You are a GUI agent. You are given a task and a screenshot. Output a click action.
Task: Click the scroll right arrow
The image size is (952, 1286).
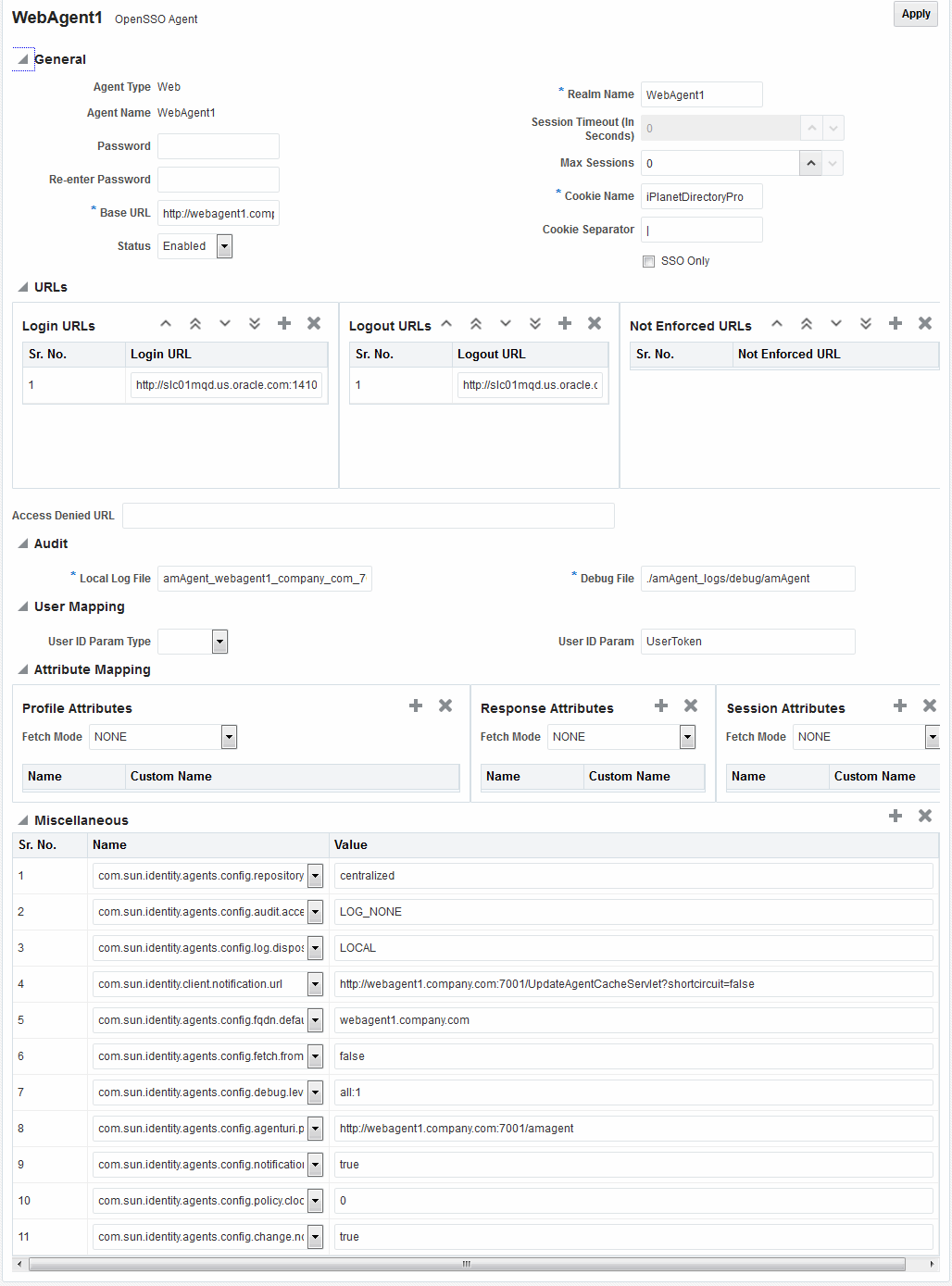pyautogui.click(x=932, y=1264)
